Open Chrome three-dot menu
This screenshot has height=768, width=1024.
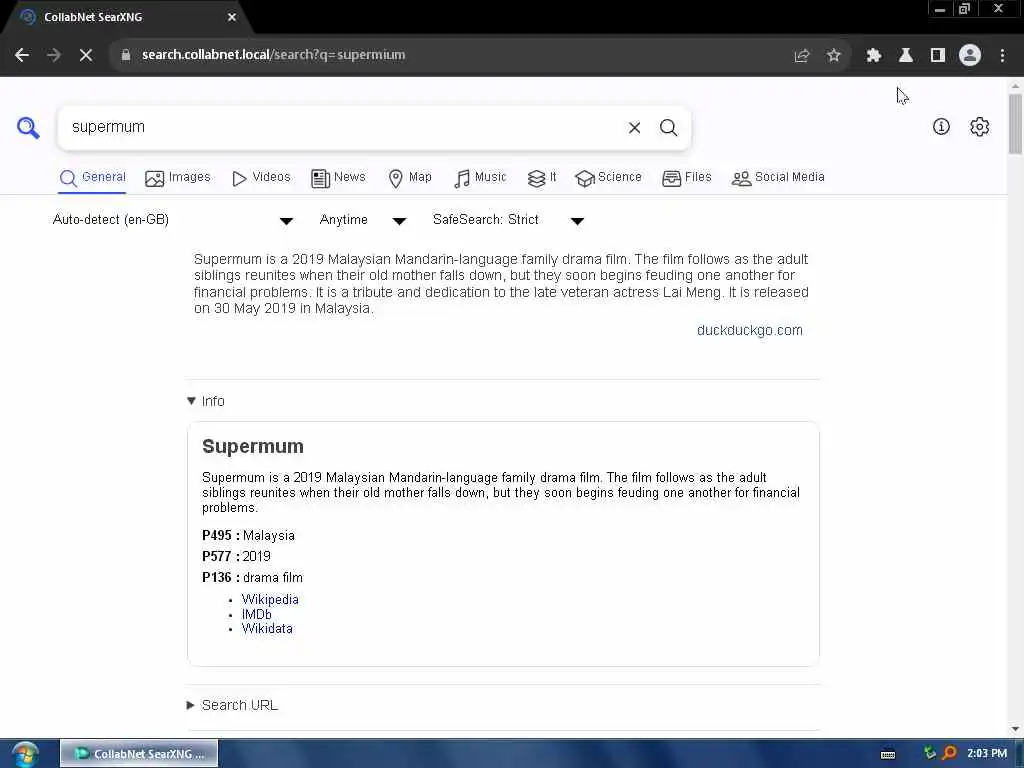(1002, 56)
